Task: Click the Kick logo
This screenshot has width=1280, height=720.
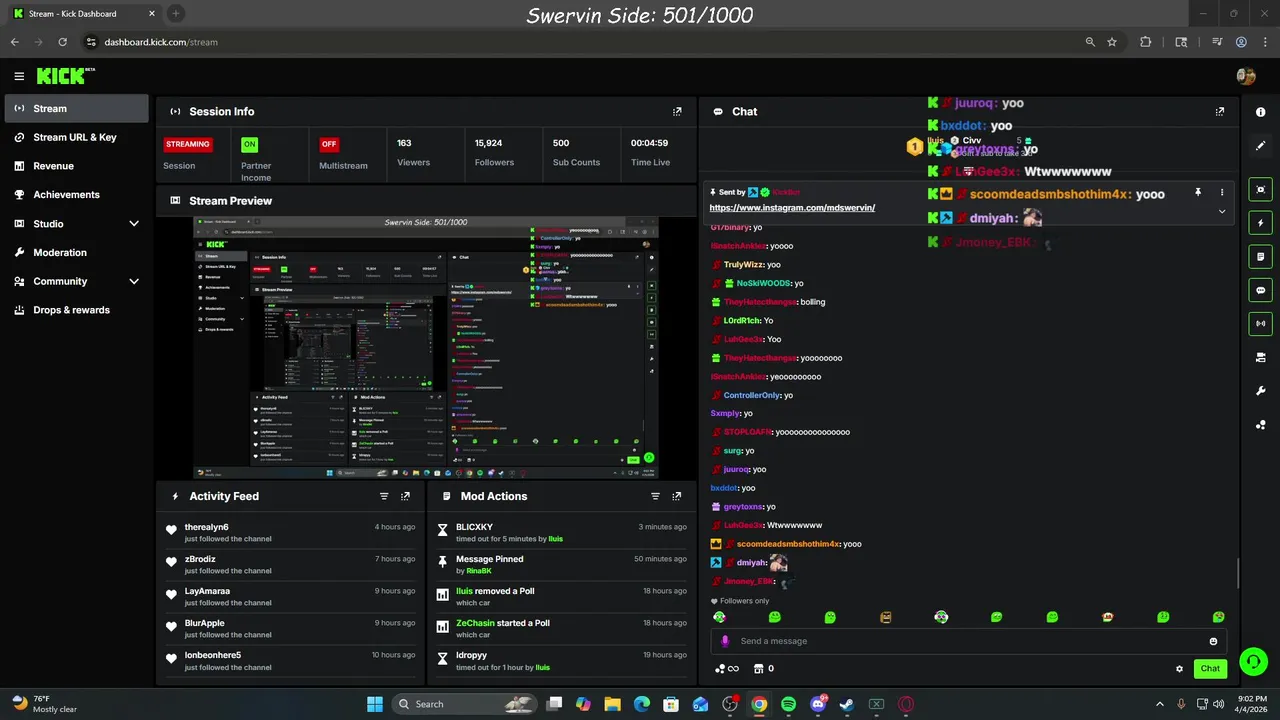Action: click(x=65, y=76)
